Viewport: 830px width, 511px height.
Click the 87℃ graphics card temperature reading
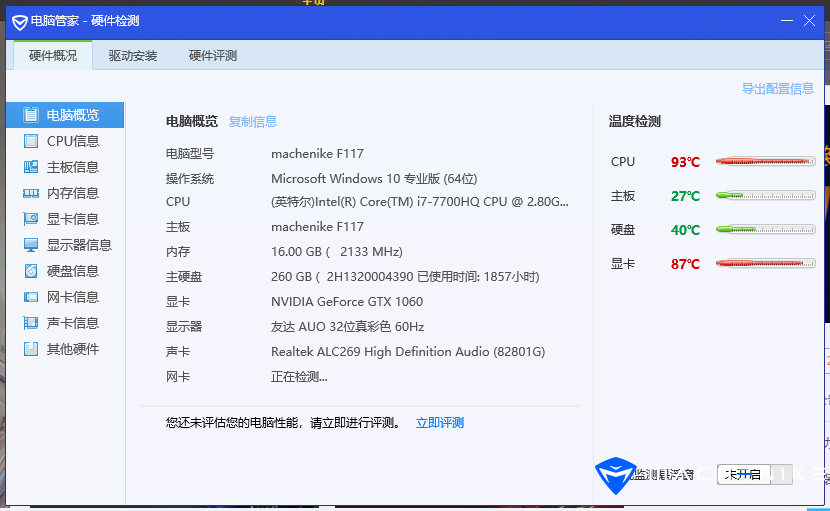(685, 264)
